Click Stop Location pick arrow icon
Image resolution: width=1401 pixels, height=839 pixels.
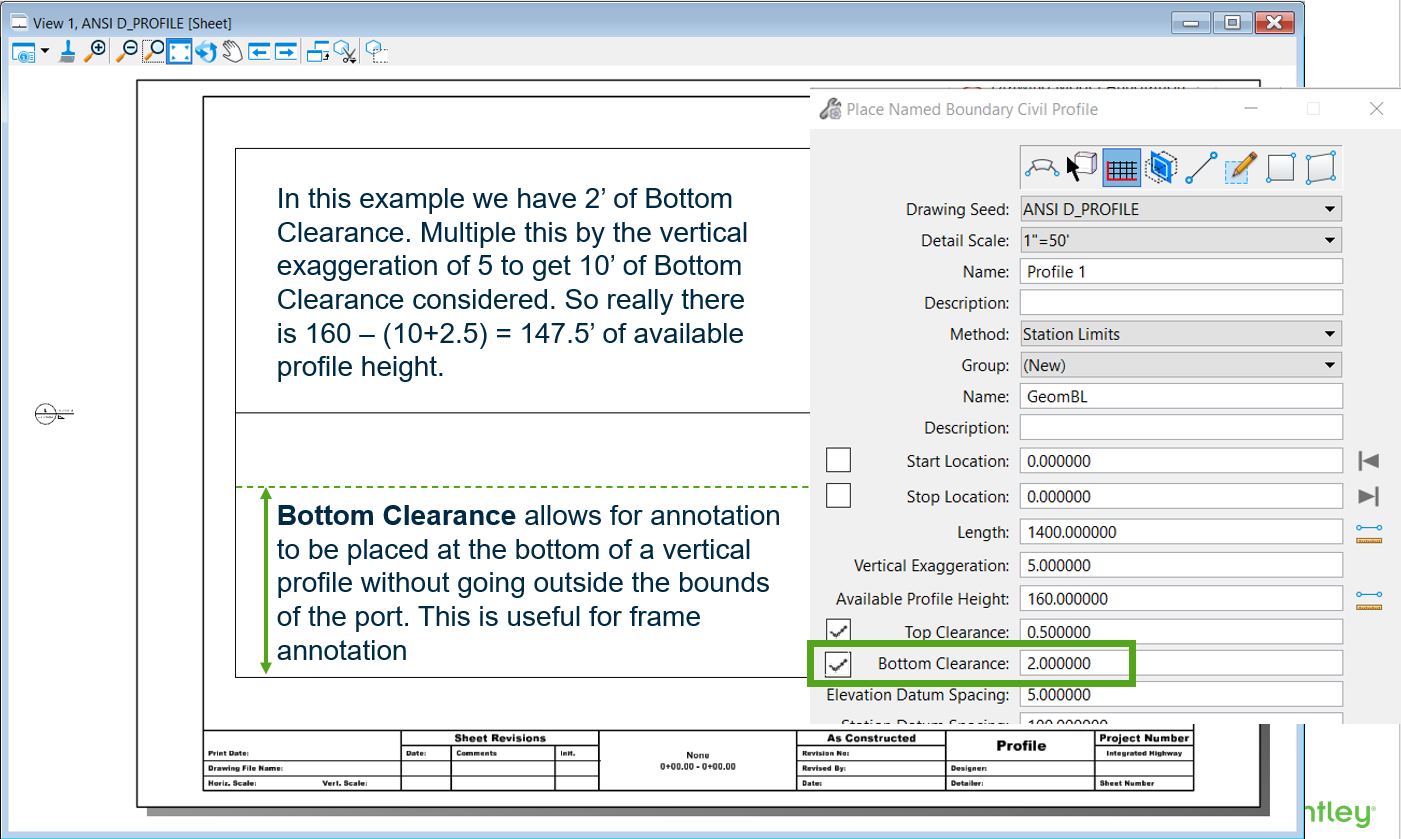[x=1368, y=497]
